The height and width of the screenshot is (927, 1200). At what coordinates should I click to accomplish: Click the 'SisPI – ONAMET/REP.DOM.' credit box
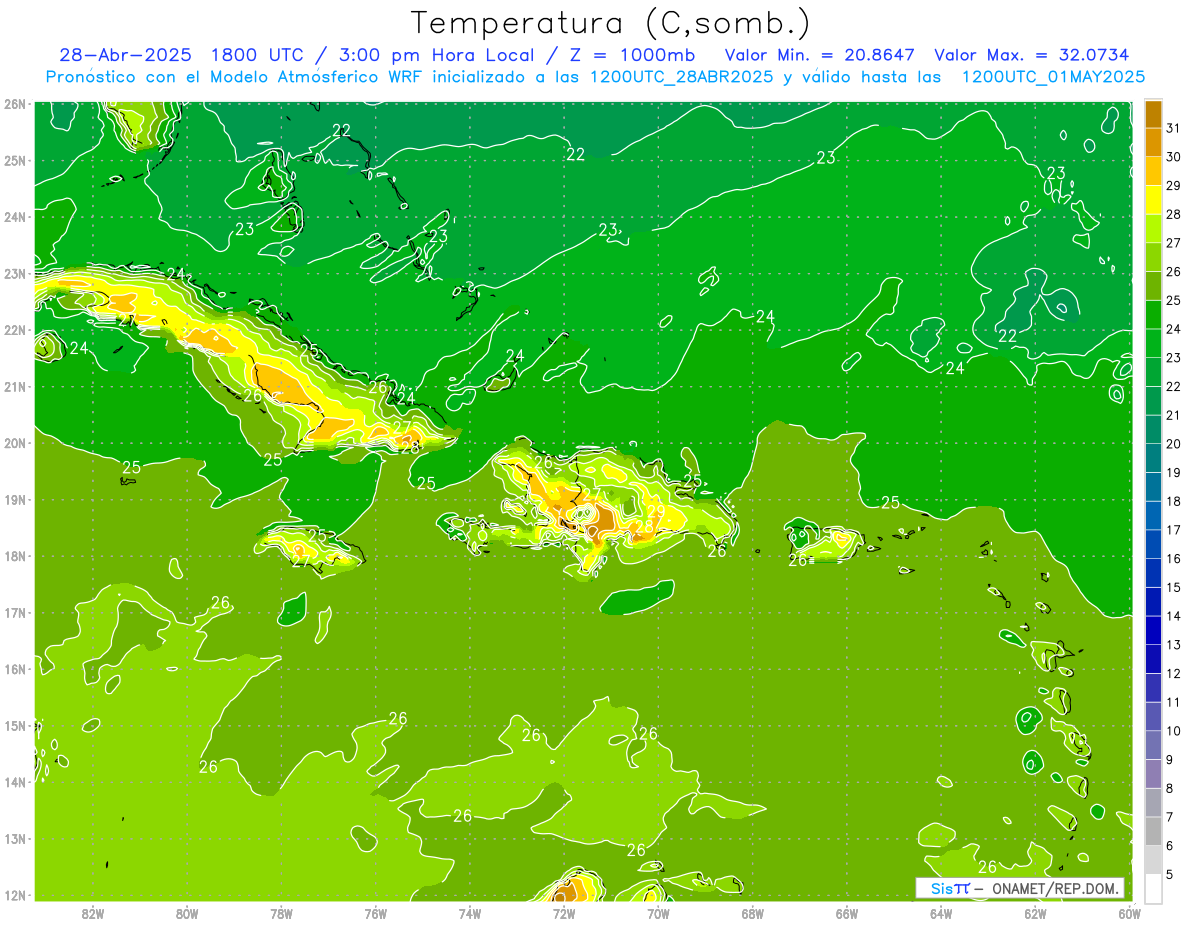tap(1020, 888)
